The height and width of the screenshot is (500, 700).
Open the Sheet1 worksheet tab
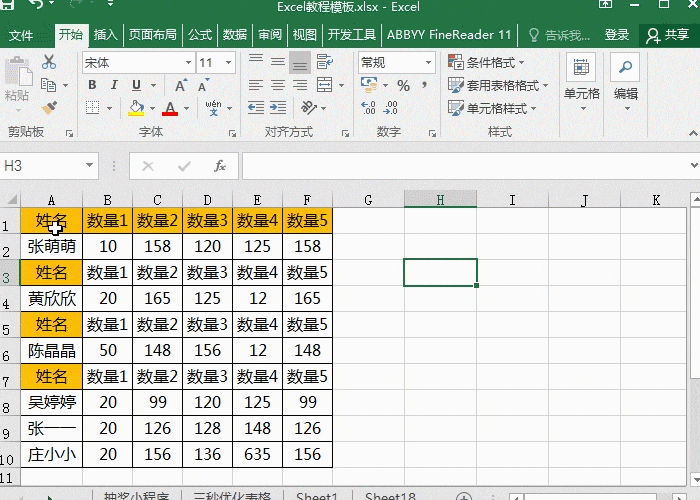tap(315, 496)
